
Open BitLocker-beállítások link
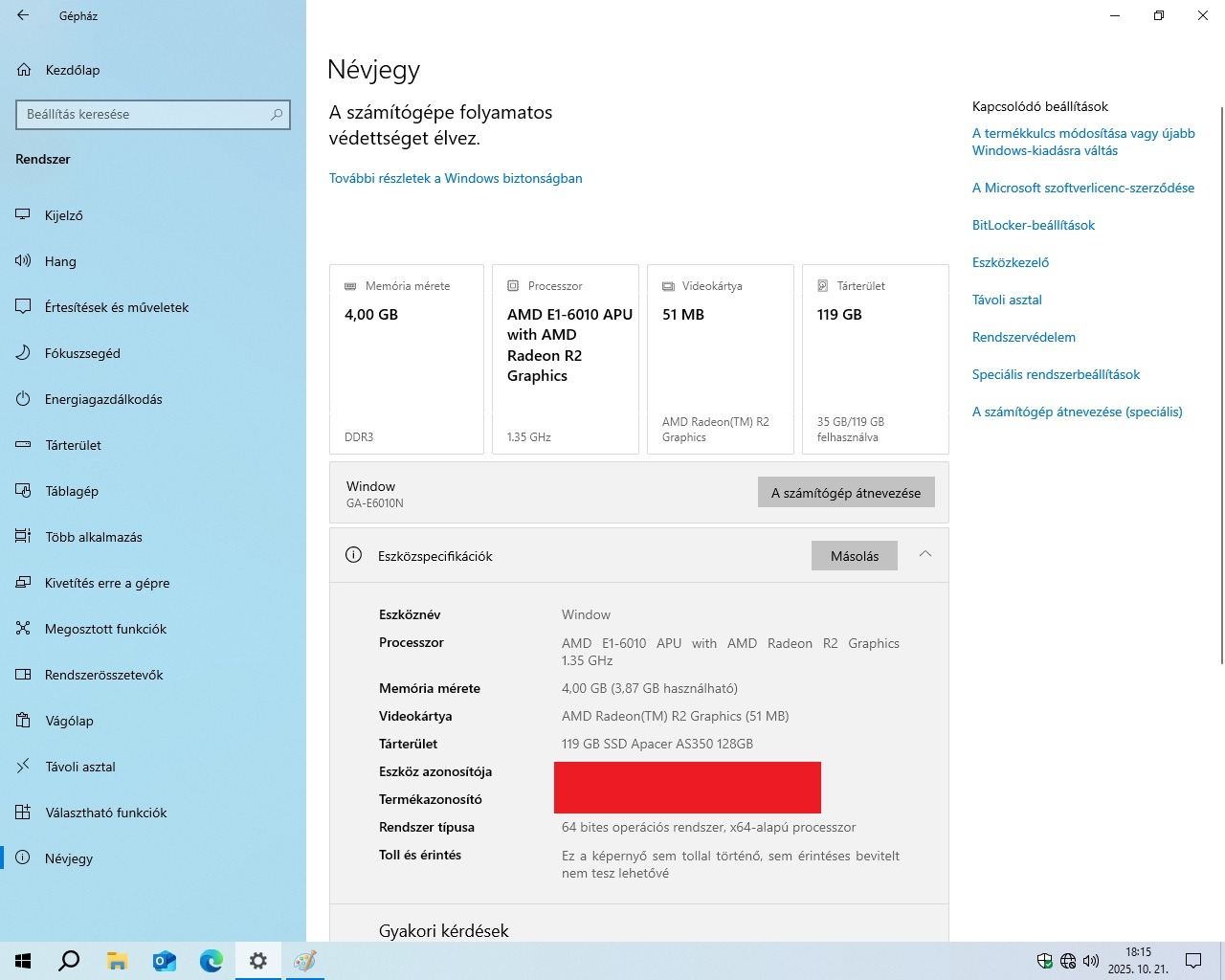point(1034,225)
